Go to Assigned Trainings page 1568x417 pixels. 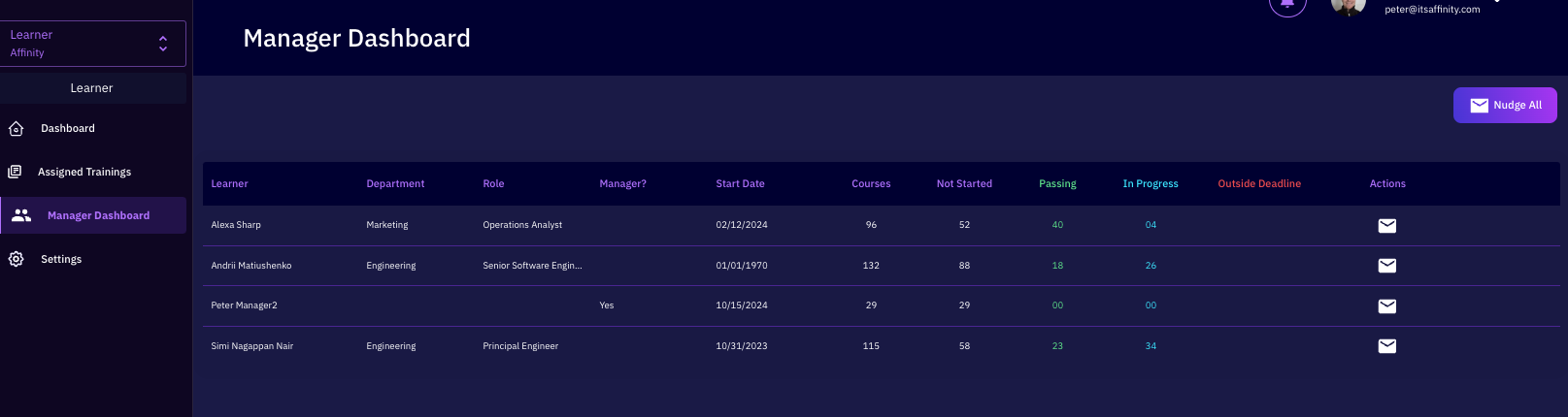pyautogui.click(x=84, y=172)
